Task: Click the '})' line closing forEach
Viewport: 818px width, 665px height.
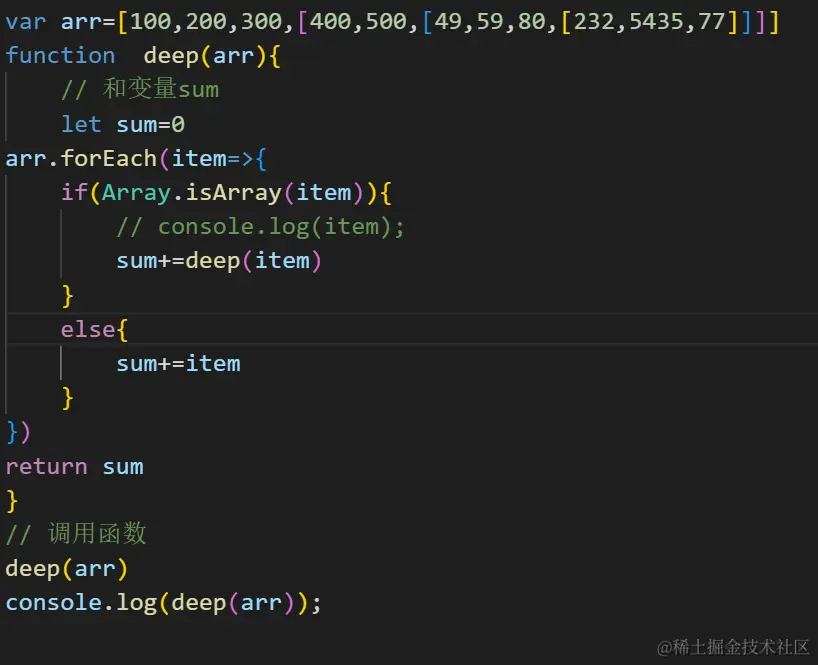Action: pos(18,432)
